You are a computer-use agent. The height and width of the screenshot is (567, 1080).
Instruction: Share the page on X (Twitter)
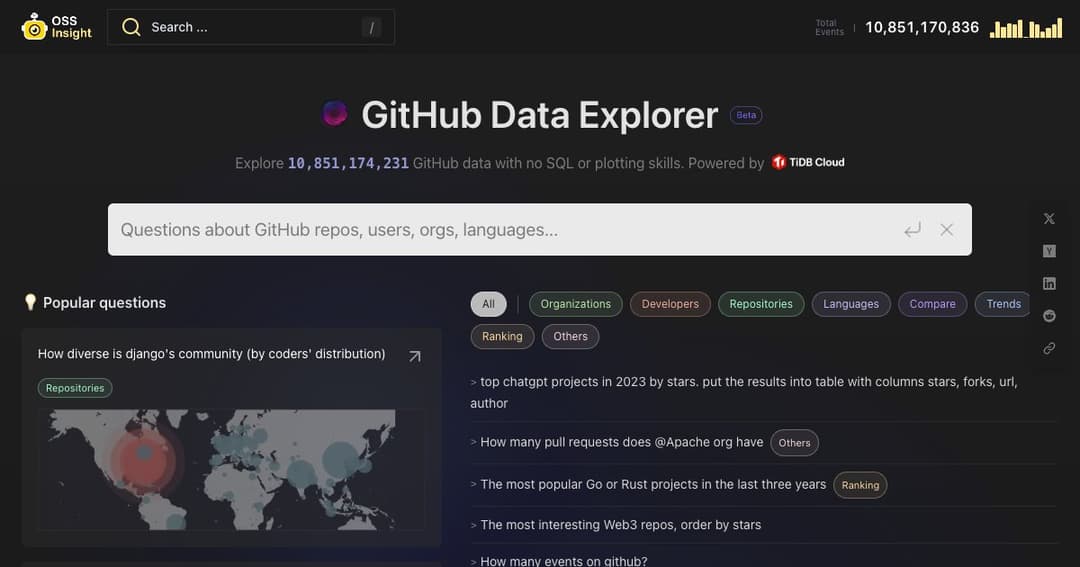tap(1049, 218)
